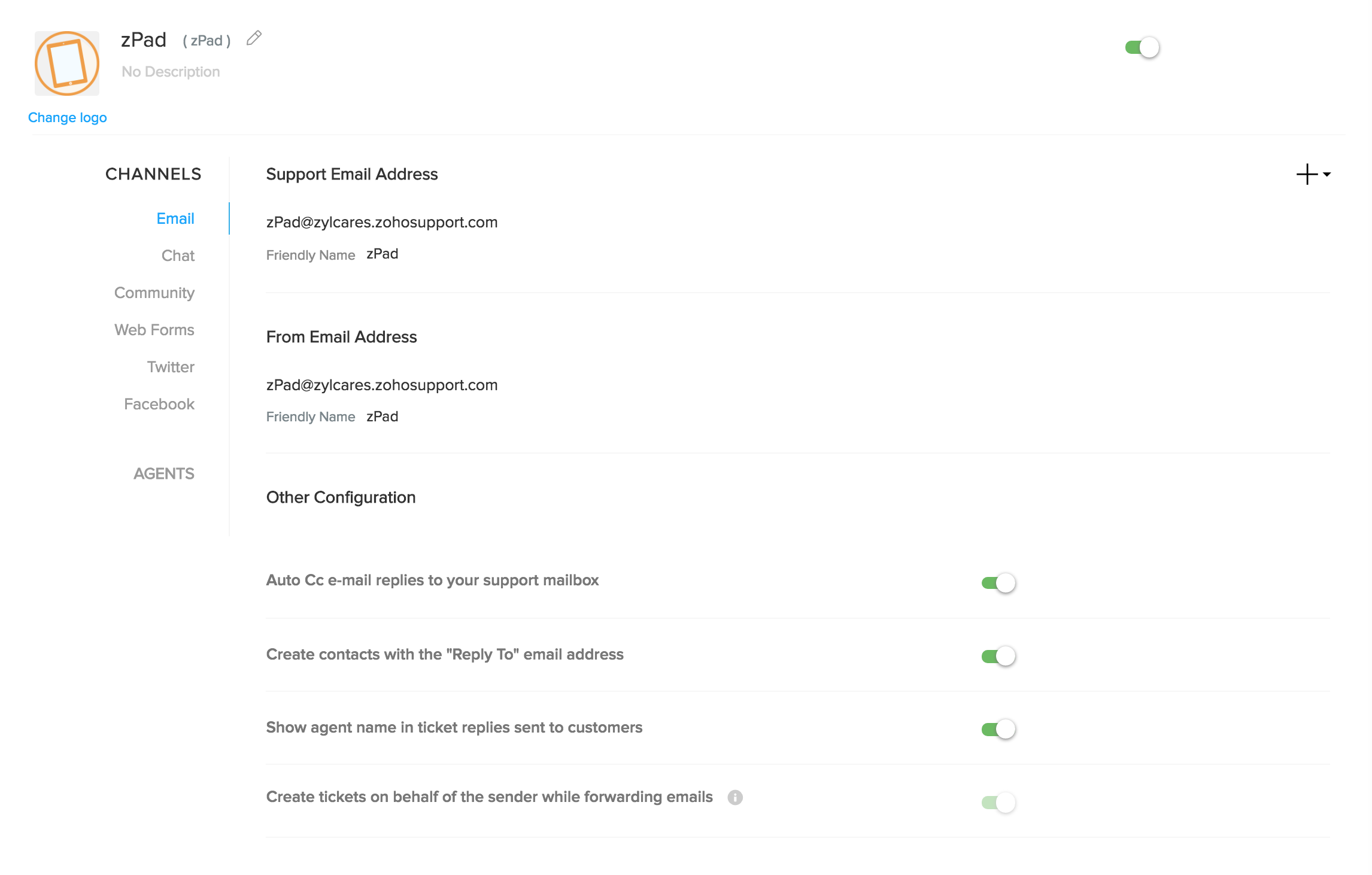This screenshot has width=1372, height=875.
Task: Click the AGENTS section label
Action: pos(164,473)
